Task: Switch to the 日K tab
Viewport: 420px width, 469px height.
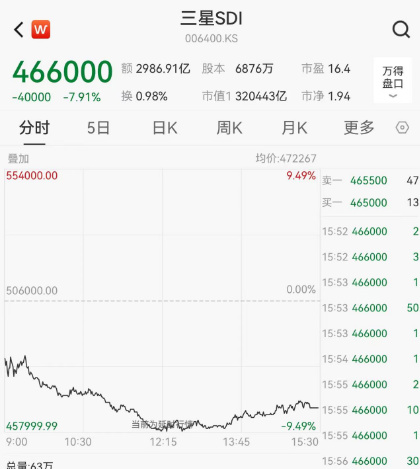Action: 165,128
